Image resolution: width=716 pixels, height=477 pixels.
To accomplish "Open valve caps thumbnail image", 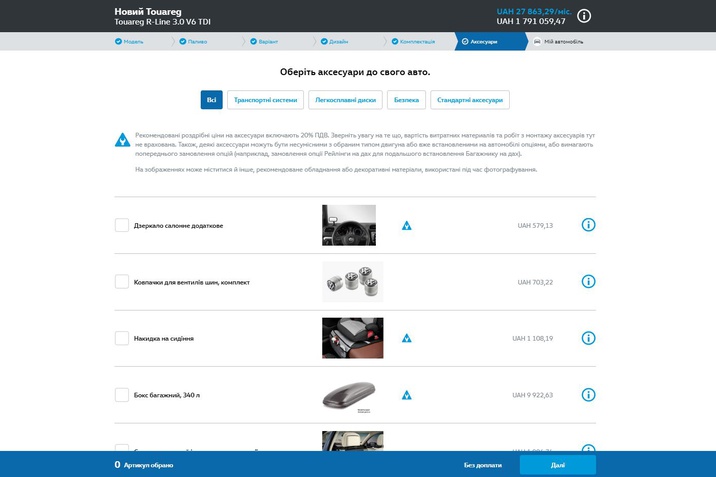I will click(353, 282).
